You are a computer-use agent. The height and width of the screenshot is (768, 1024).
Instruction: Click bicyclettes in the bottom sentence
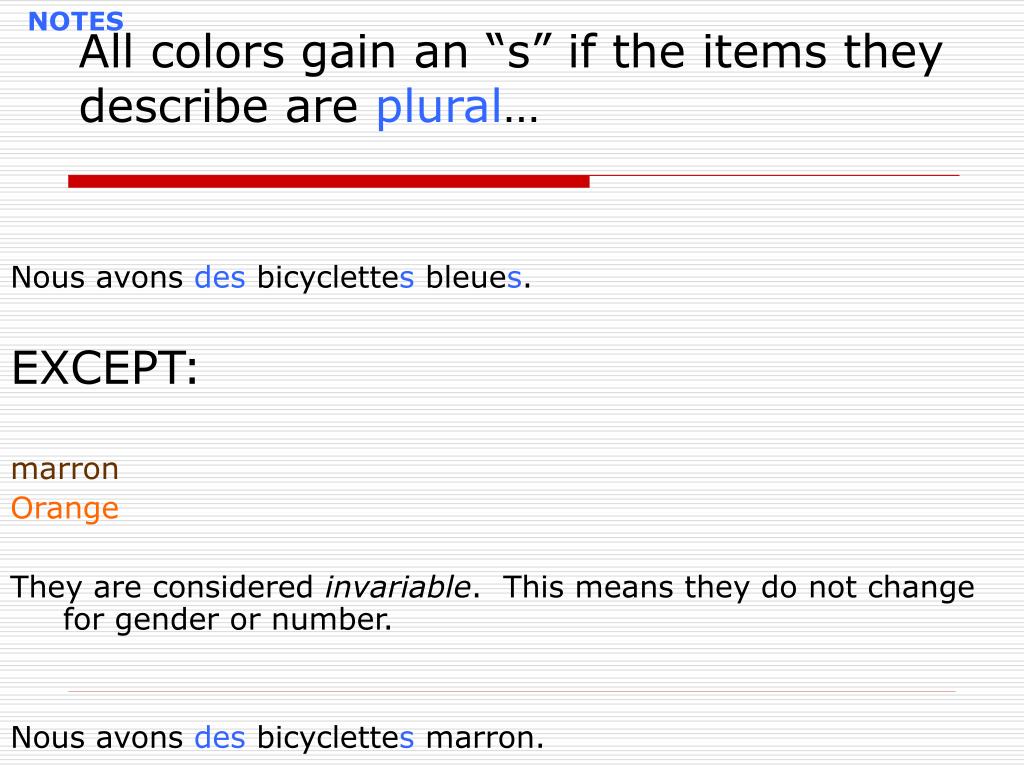335,738
